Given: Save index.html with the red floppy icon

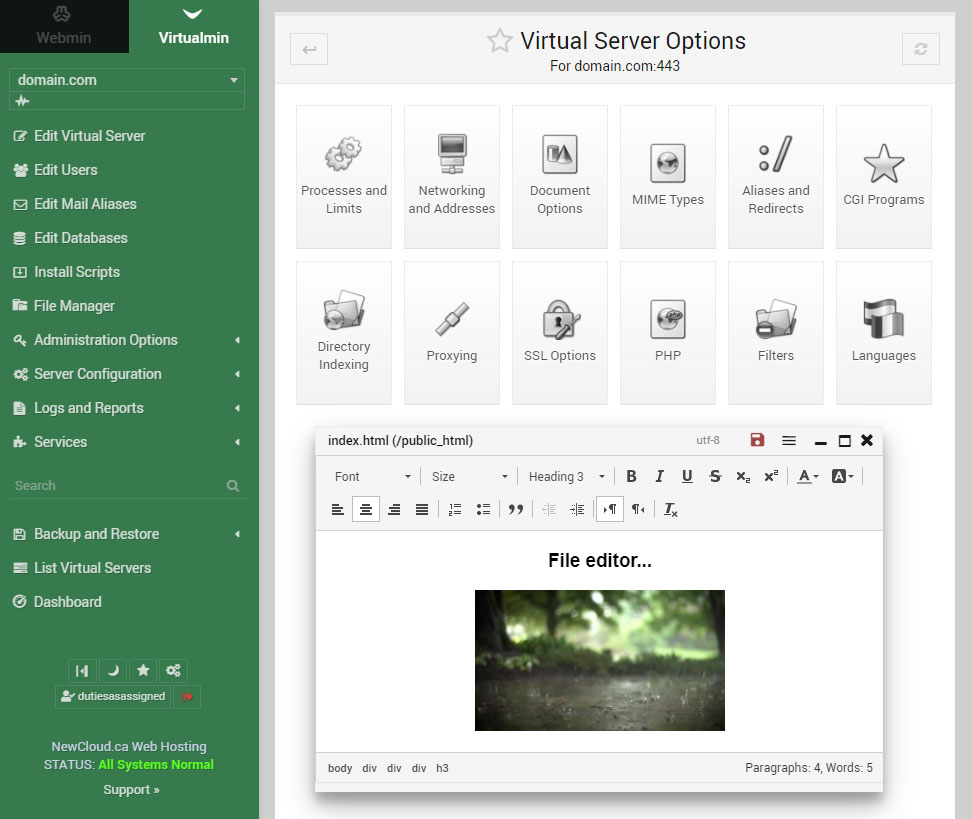Looking at the screenshot, I should pos(757,440).
